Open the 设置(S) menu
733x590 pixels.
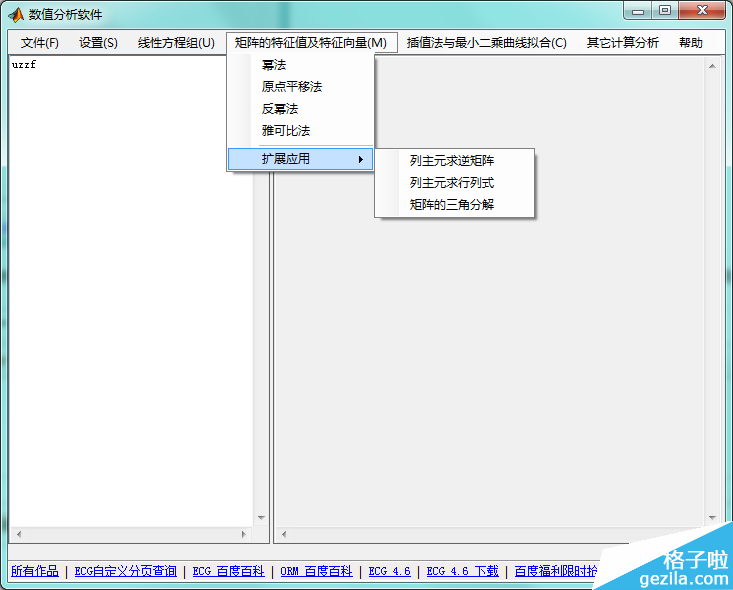[x=98, y=43]
